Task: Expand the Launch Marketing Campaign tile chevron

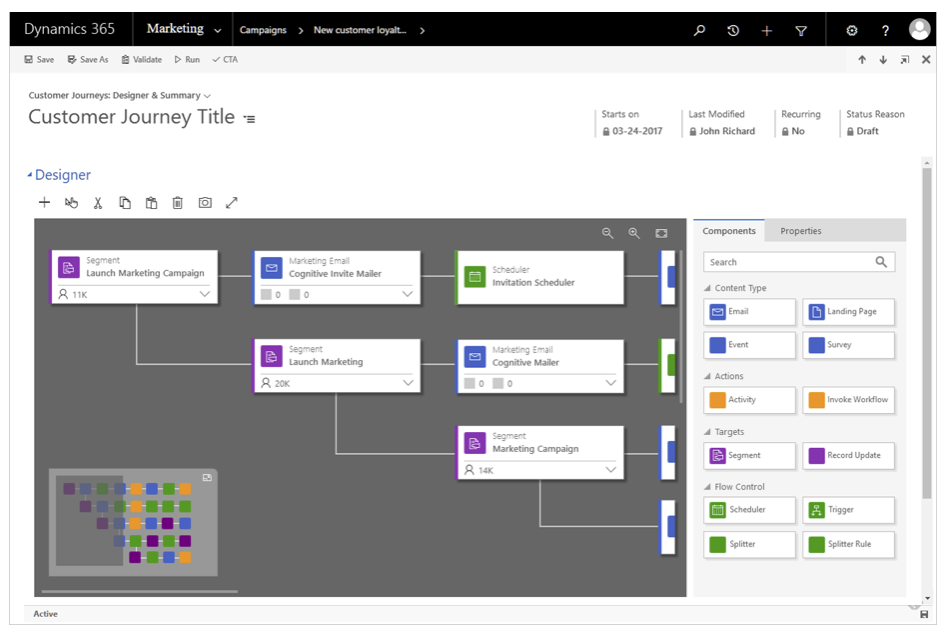Action: point(205,294)
